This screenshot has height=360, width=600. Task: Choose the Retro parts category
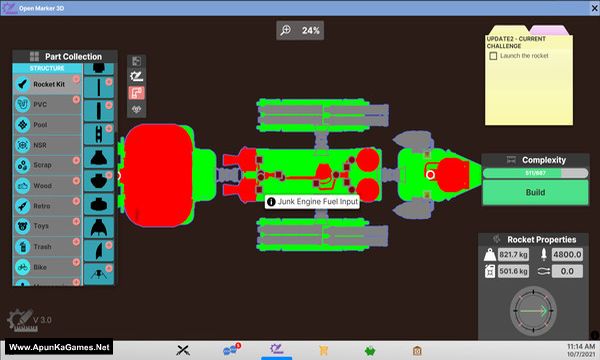tap(47, 206)
